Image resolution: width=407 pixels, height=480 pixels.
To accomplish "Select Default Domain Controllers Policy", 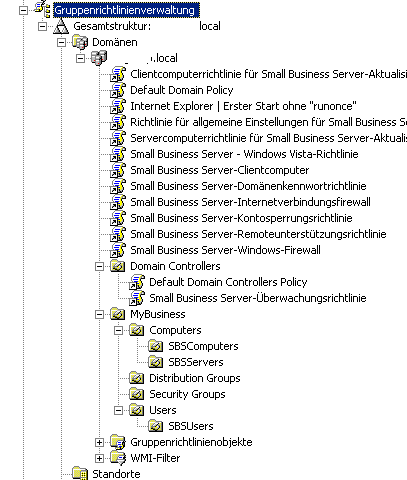I will coord(228,282).
